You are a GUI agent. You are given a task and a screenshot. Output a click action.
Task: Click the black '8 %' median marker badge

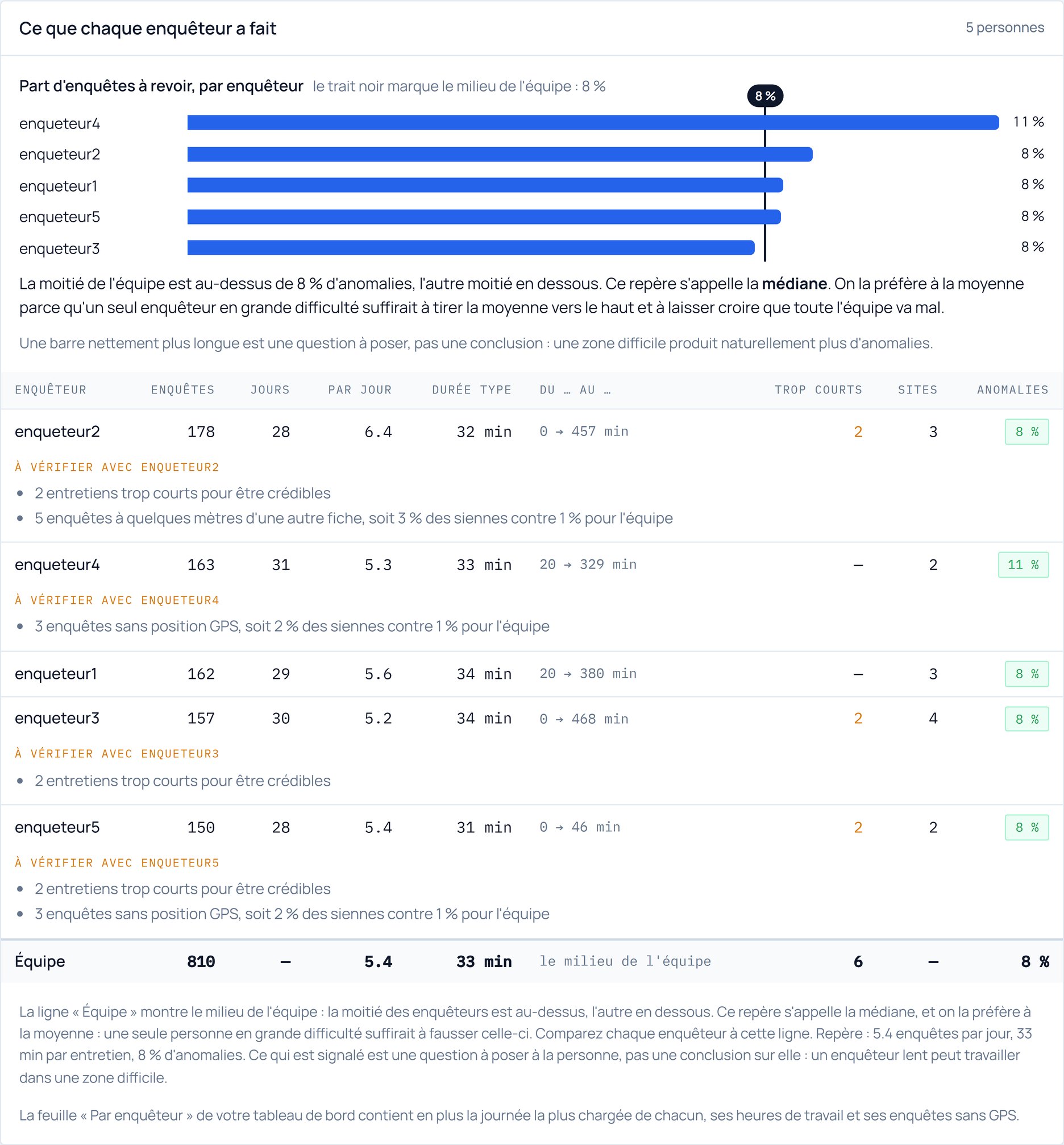[x=764, y=96]
